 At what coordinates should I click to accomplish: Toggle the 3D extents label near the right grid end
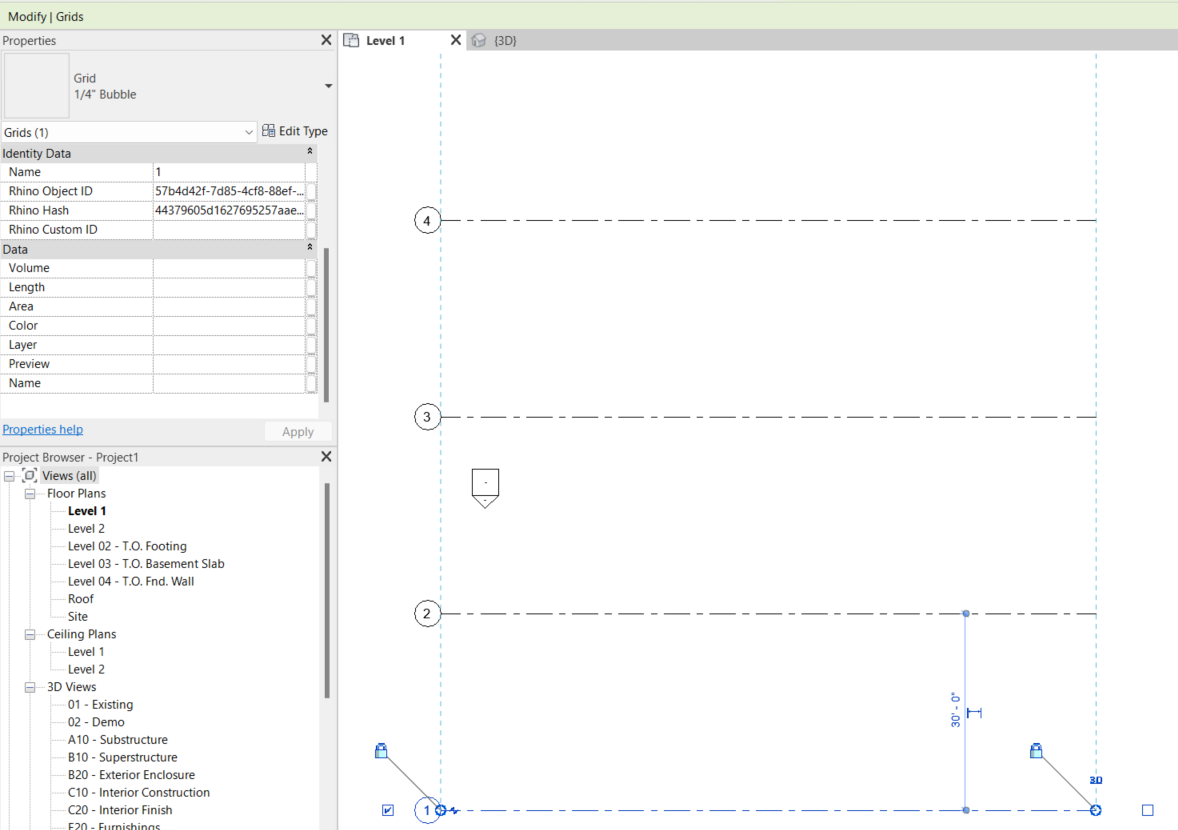tap(1096, 780)
